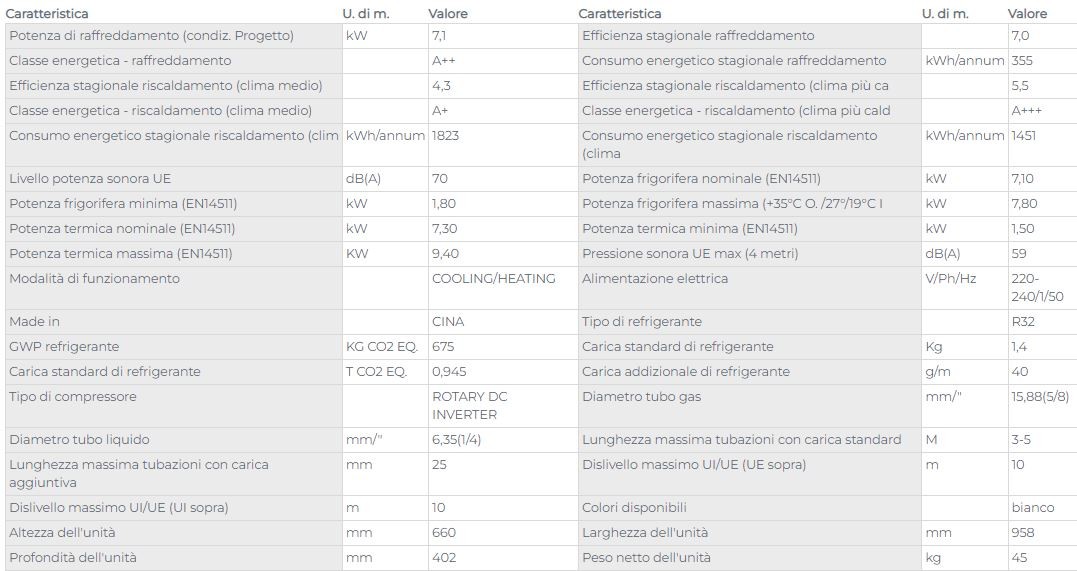Click the A++ cooling energy class value
The image size is (1077, 571).
444,60
